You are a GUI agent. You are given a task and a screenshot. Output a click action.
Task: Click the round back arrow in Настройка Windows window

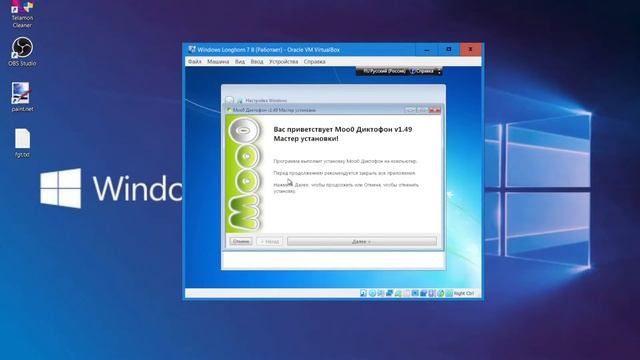pyautogui.click(x=229, y=100)
